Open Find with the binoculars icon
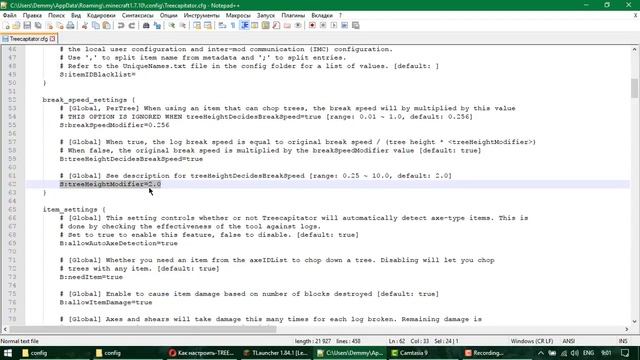Image resolution: width=640 pixels, height=360 pixels. (146, 25)
